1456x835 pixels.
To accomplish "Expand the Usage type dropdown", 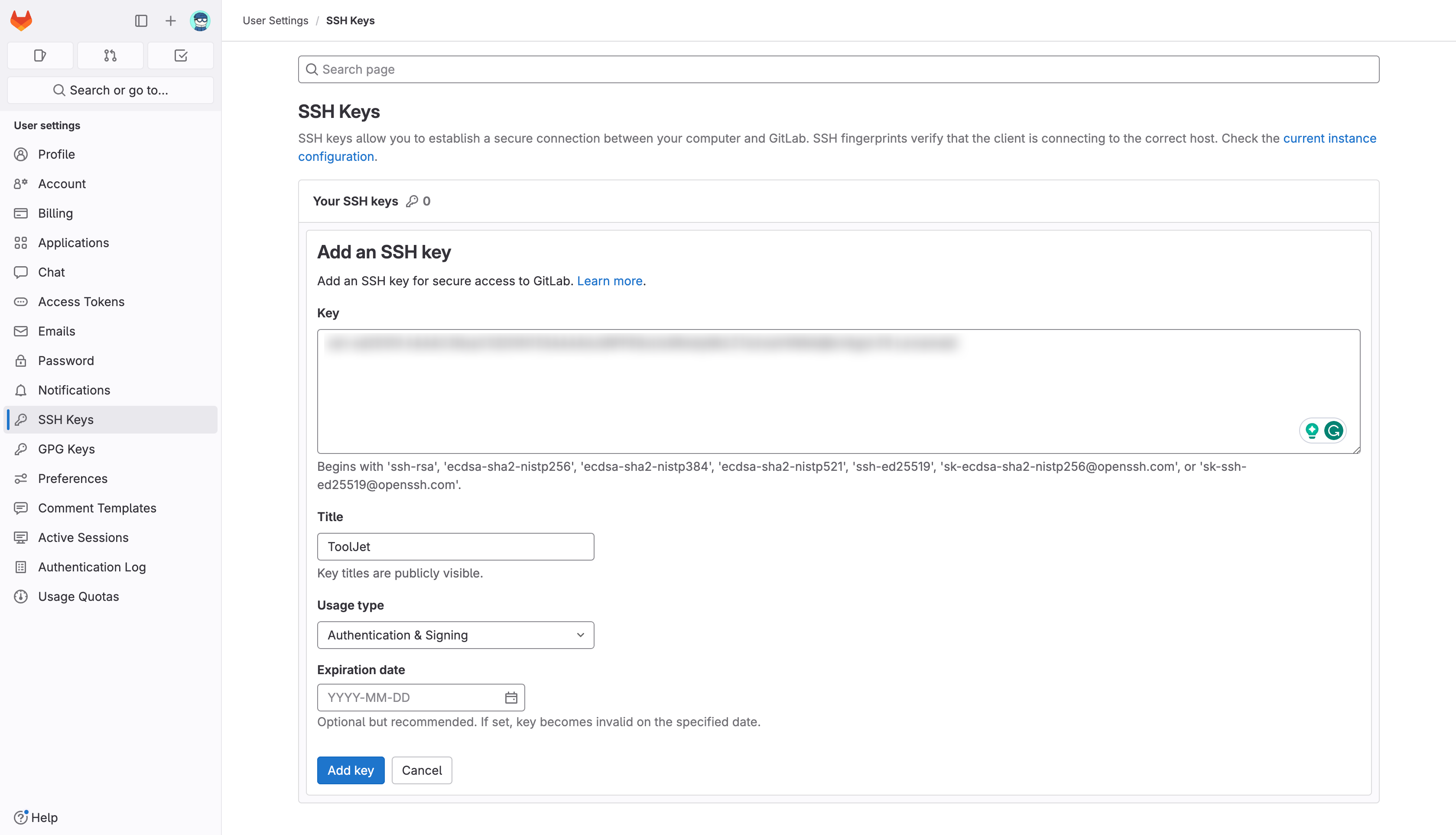I will click(x=455, y=635).
